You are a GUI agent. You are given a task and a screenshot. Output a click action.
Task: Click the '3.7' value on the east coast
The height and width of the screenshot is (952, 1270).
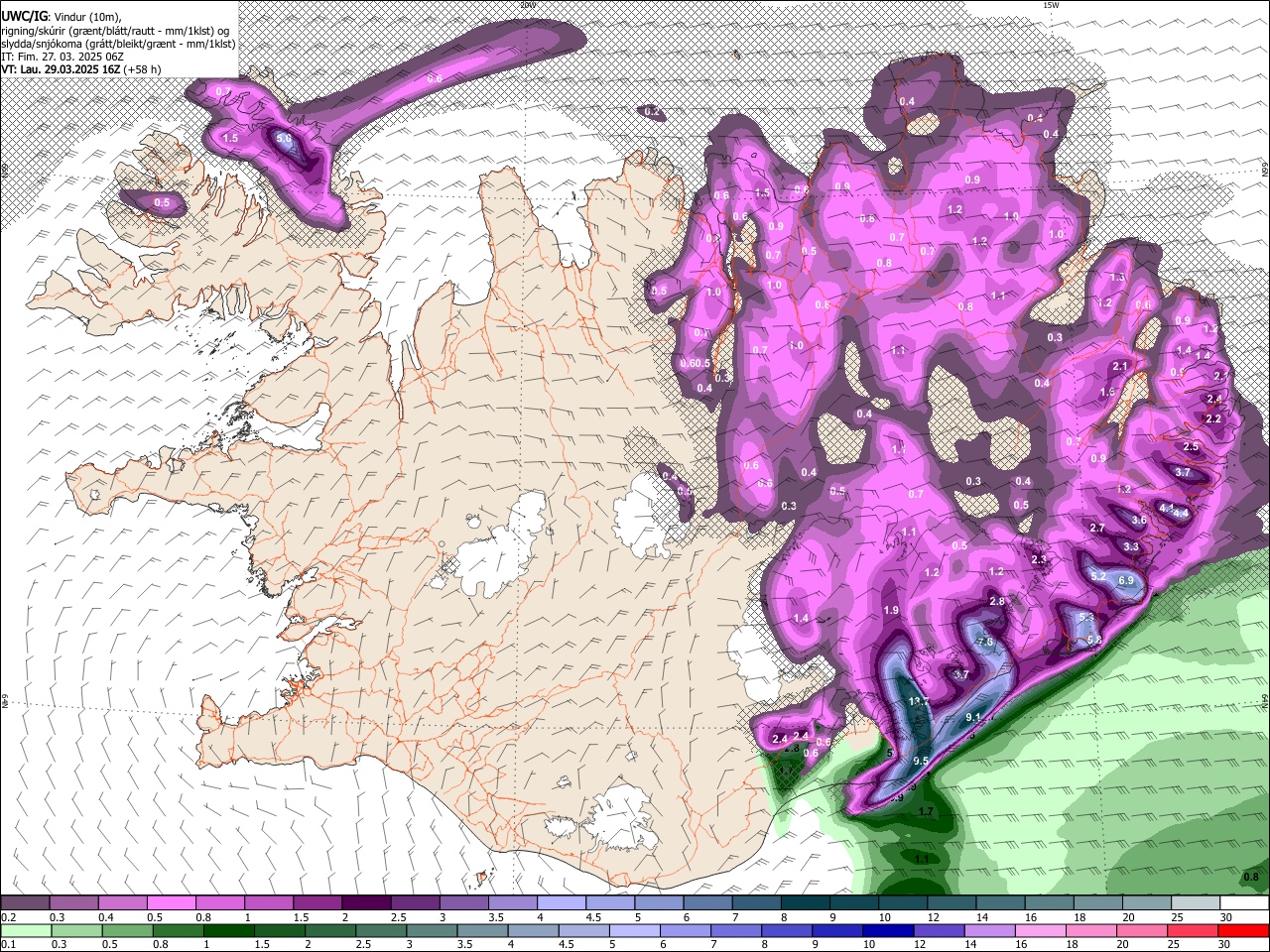pyautogui.click(x=1183, y=473)
